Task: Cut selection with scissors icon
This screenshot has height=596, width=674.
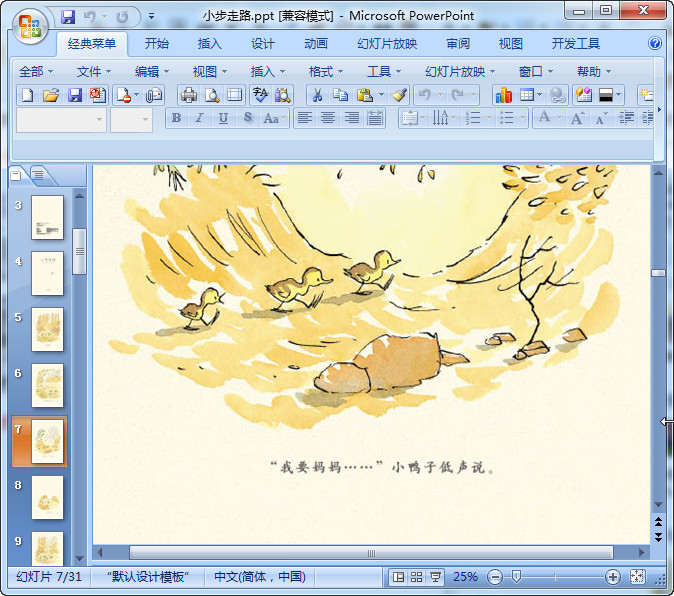Action: (317, 95)
